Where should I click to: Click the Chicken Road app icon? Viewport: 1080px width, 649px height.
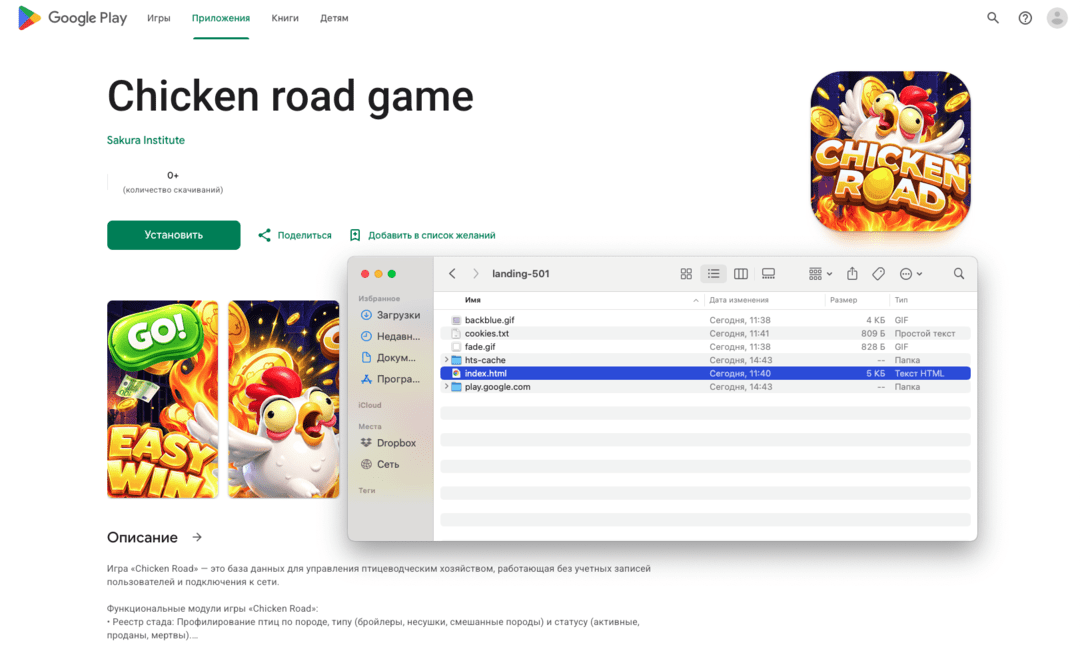click(890, 151)
